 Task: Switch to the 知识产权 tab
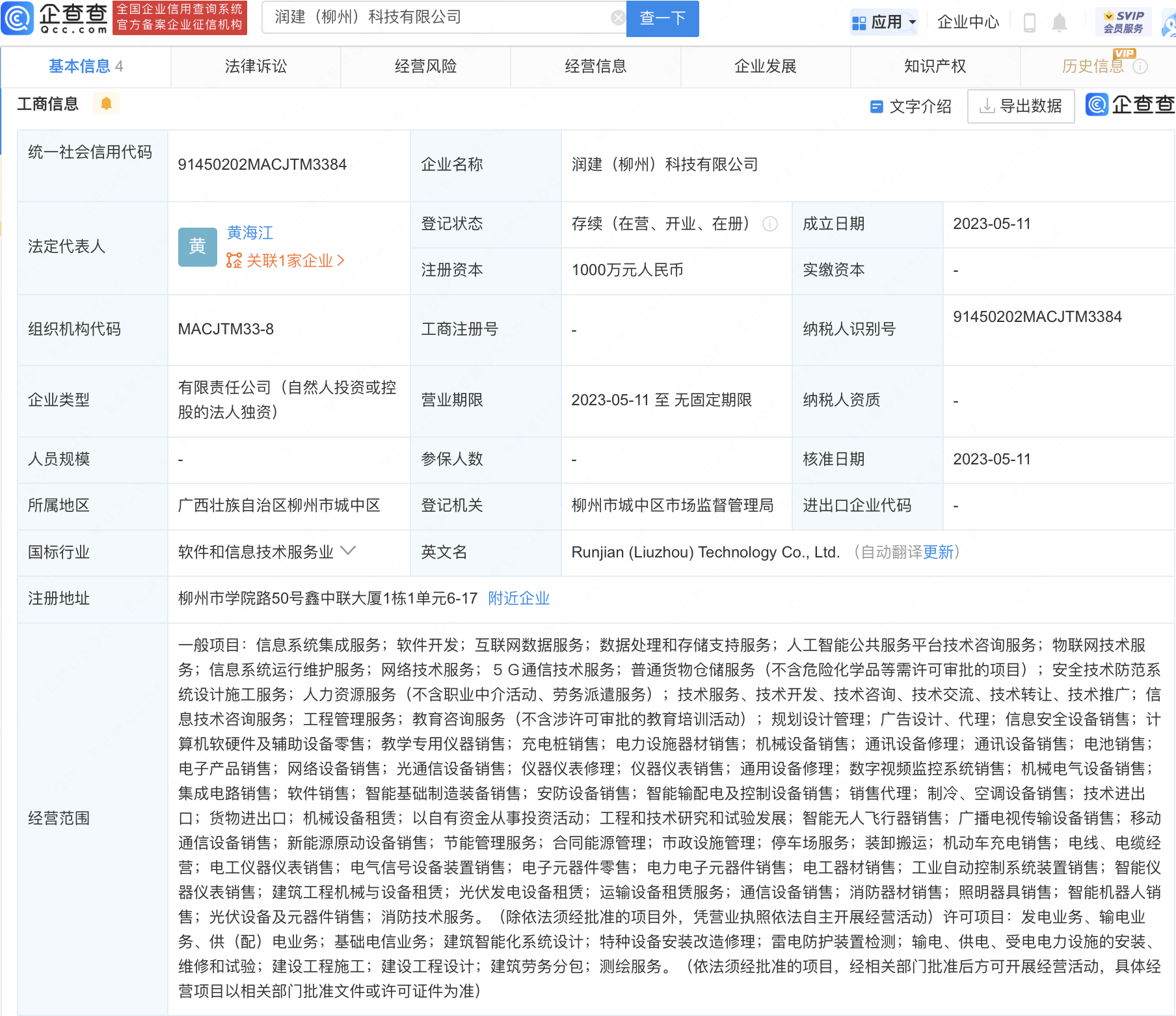point(935,66)
